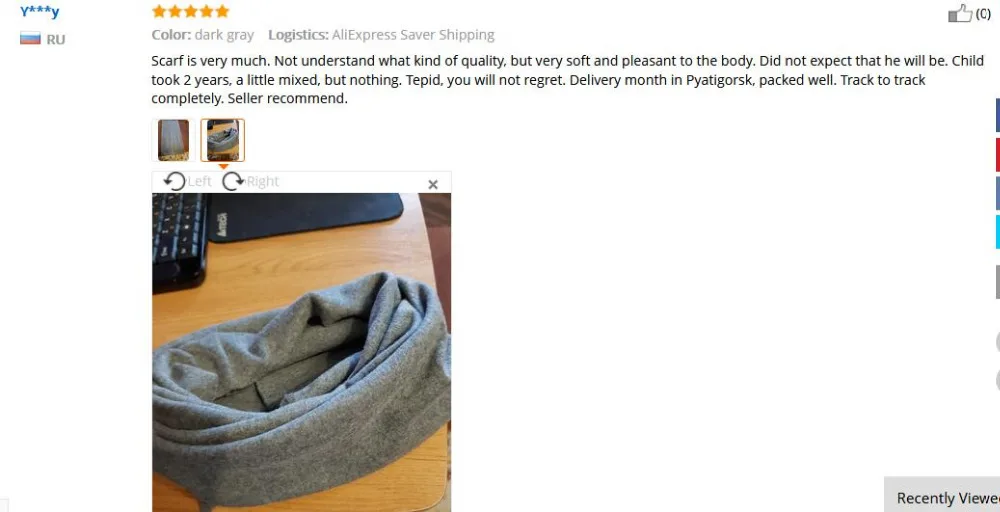Rotate the review photo left
This screenshot has height=512, width=1000.
[x=174, y=182]
